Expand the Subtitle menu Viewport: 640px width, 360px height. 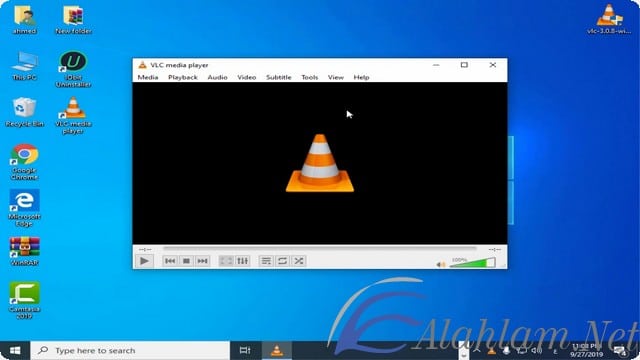coord(279,77)
